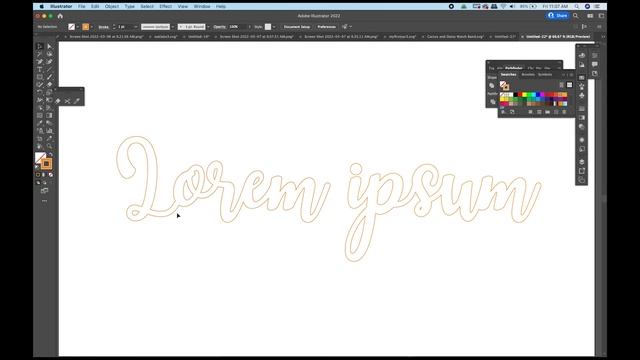Set paint mode to None
Screen dimensions: 640x360
click(x=51, y=175)
